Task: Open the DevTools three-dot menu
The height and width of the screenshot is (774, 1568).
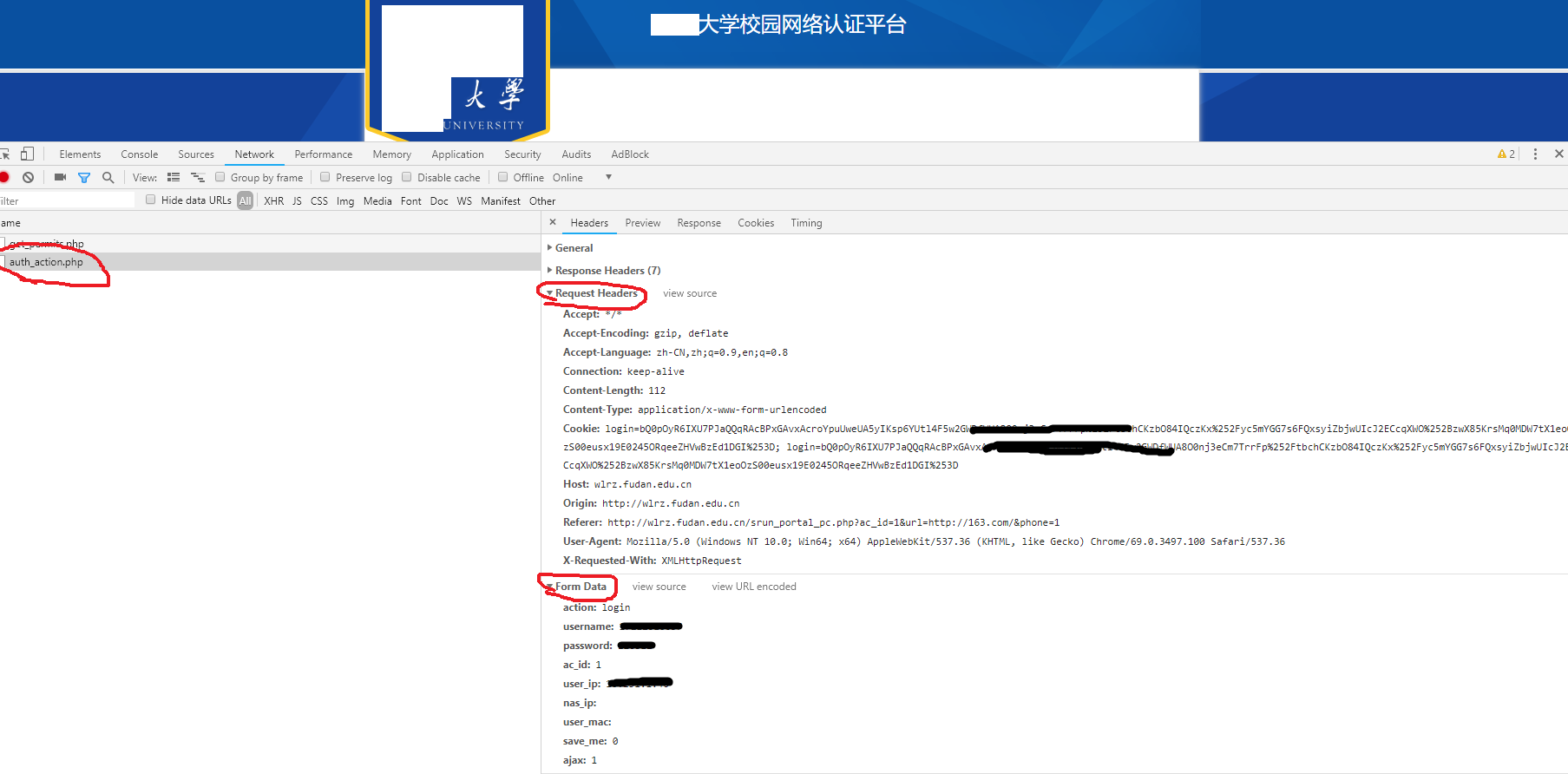Action: (x=1535, y=154)
